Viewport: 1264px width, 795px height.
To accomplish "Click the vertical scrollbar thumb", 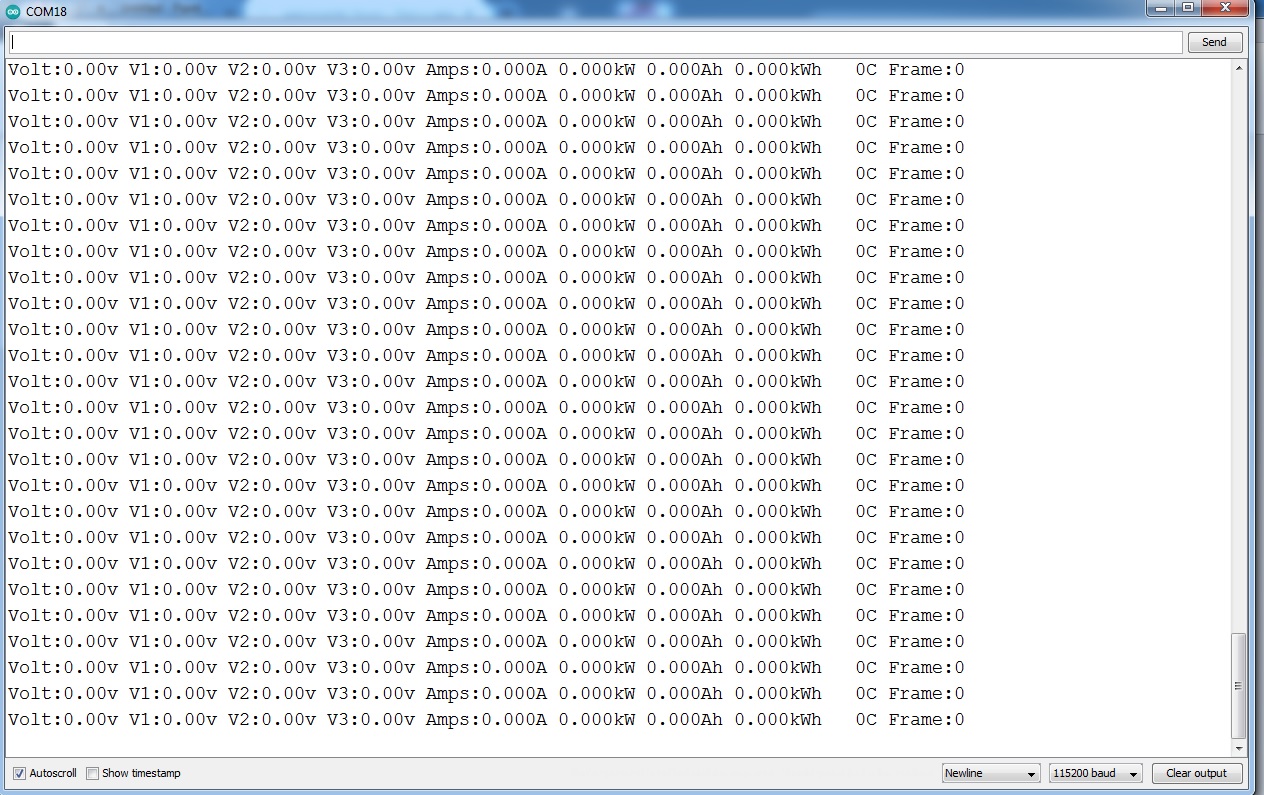I will 1239,686.
